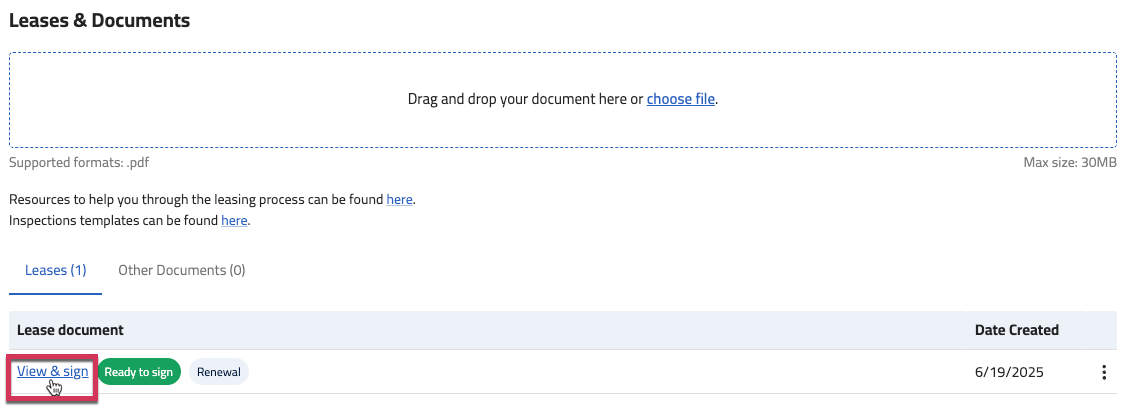Select the 6/19/2025 date cell

(1009, 372)
